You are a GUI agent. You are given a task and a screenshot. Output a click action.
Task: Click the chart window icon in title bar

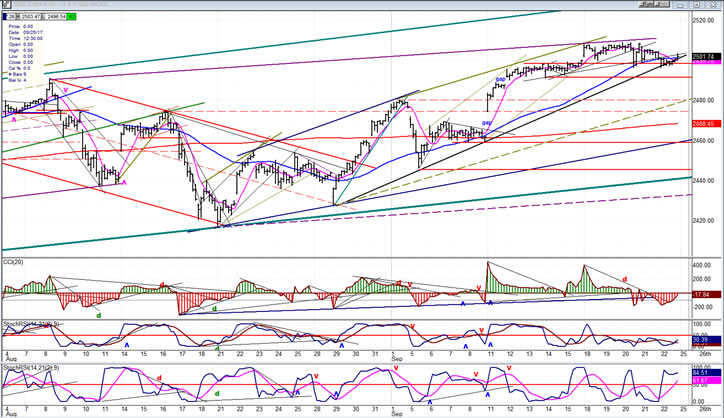tap(5, 4)
